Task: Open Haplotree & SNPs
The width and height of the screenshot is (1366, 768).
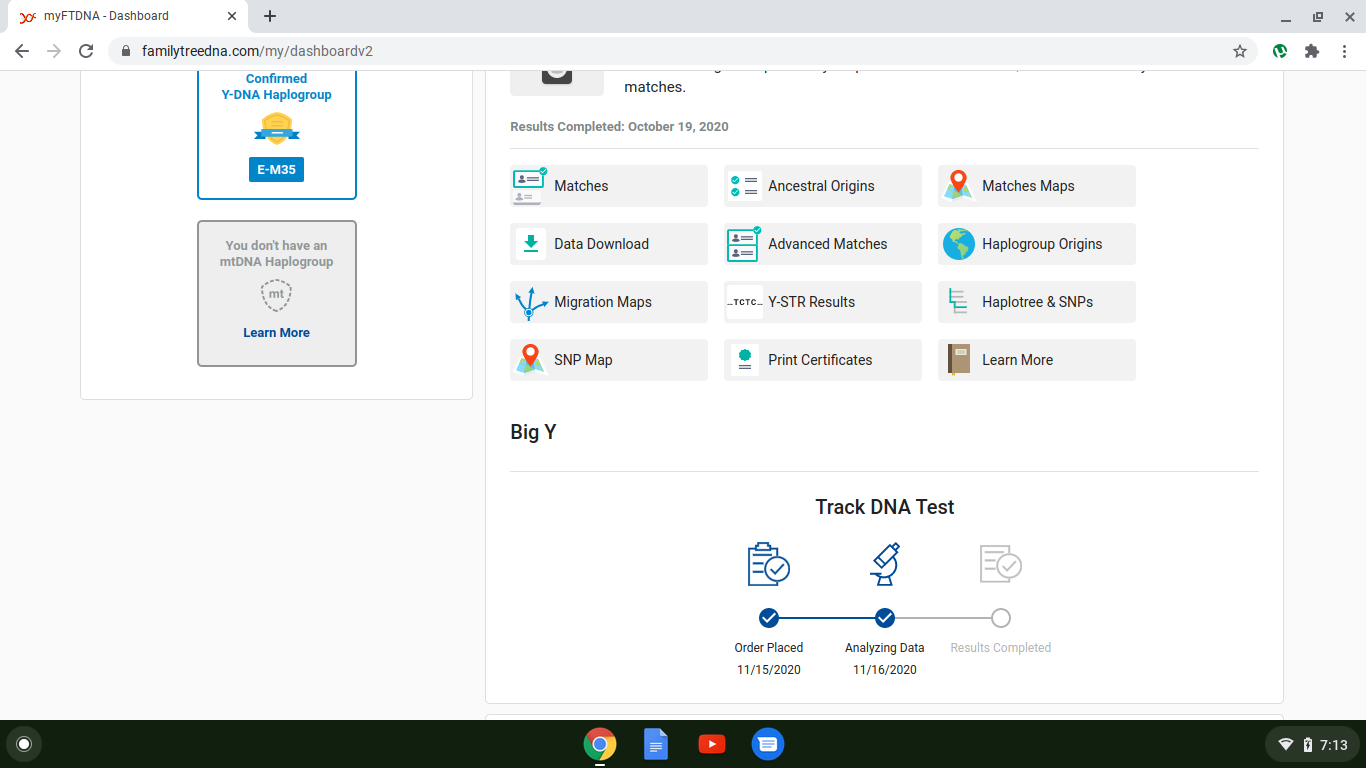Action: [1037, 302]
